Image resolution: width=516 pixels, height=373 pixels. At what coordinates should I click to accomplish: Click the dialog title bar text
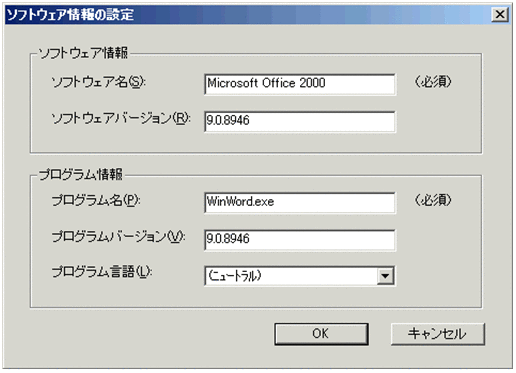pyautogui.click(x=70, y=15)
